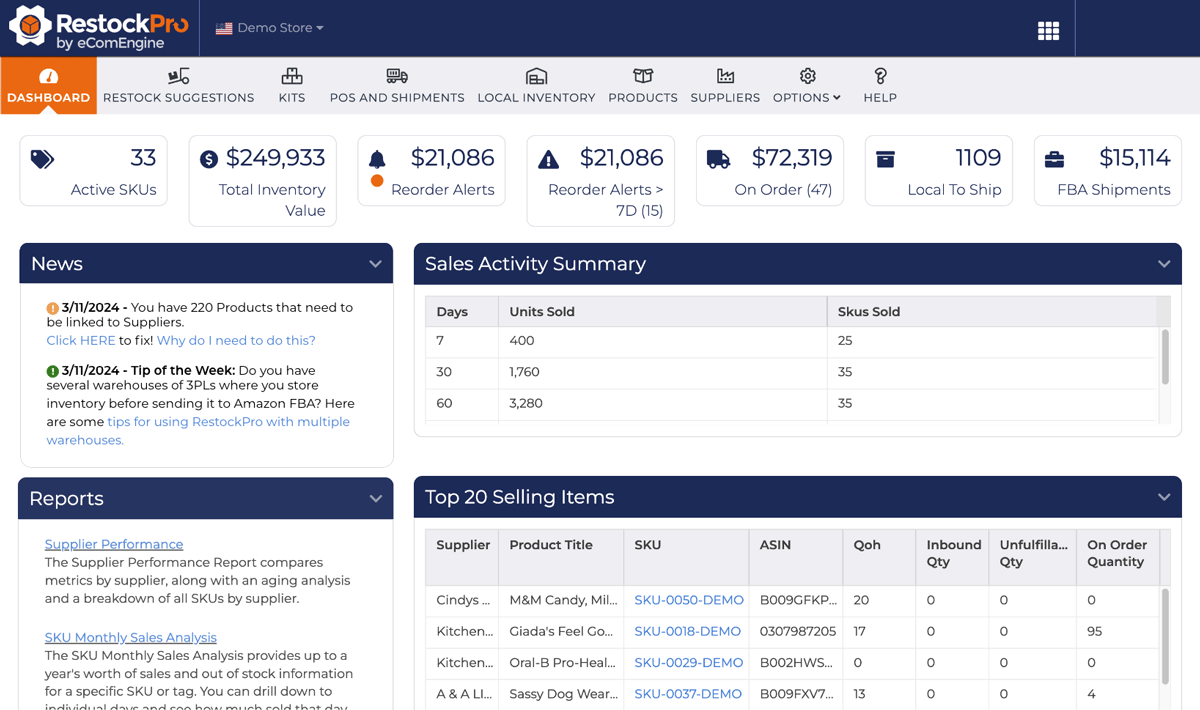This screenshot has width=1200, height=710.
Task: Open the apps grid icon in the header
Action: click(x=1048, y=30)
